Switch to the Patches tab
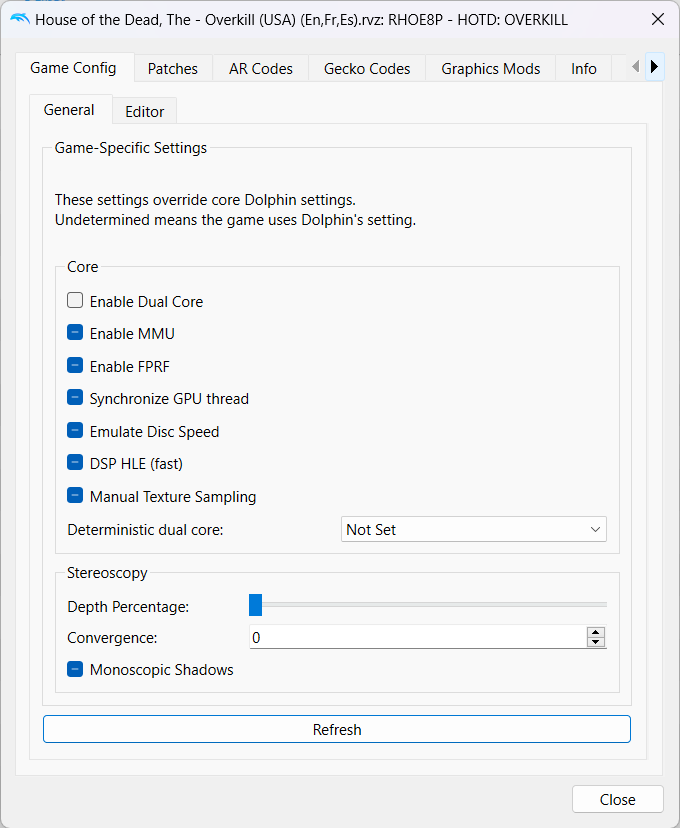680x828 pixels. pyautogui.click(x=173, y=69)
